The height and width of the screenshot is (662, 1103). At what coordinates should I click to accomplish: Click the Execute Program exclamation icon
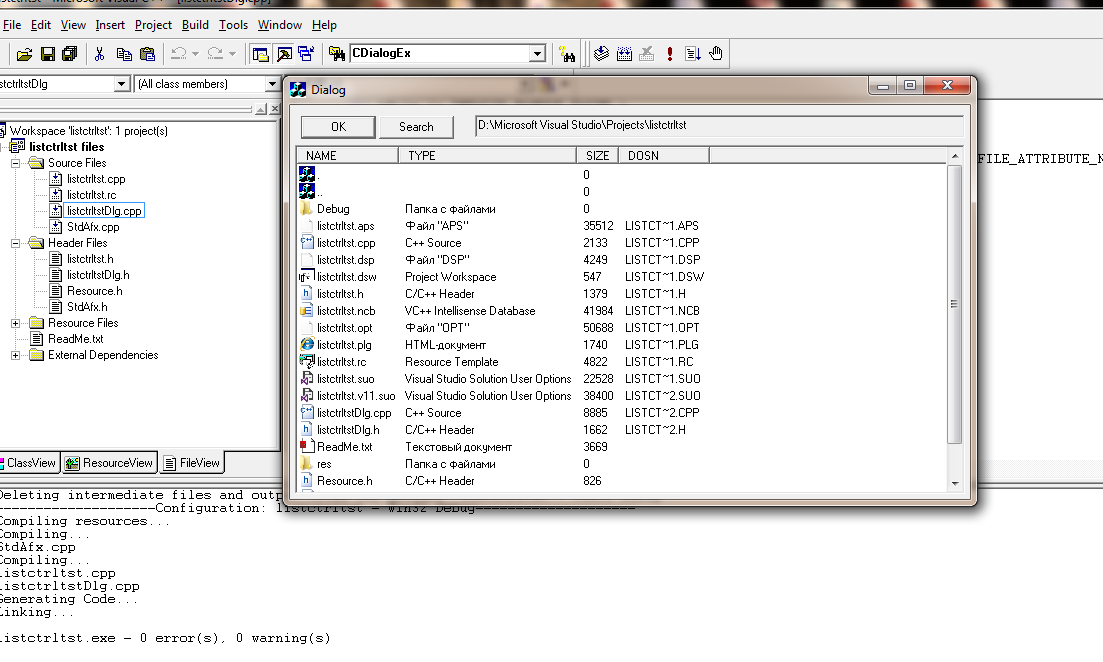pos(669,54)
